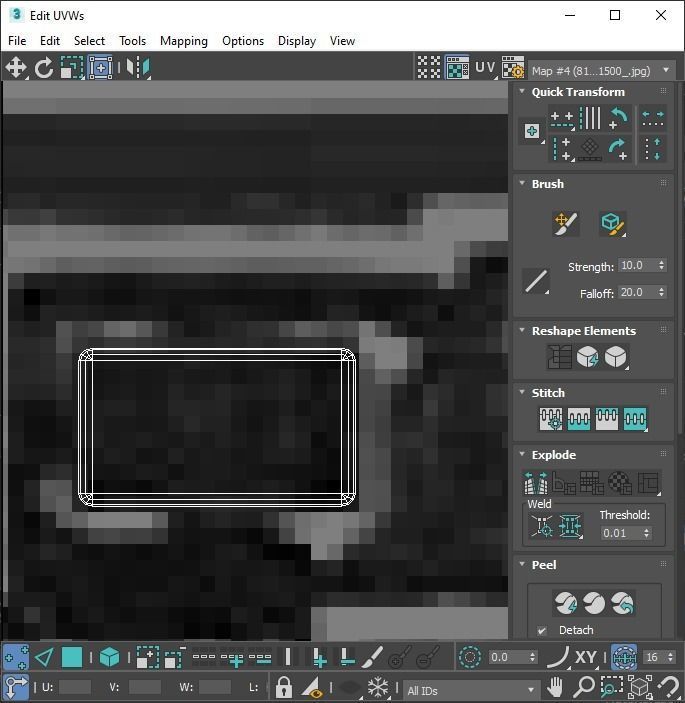This screenshot has width=685, height=703.
Task: Click Rotate +90 around pivot icon
Action: coord(619,119)
